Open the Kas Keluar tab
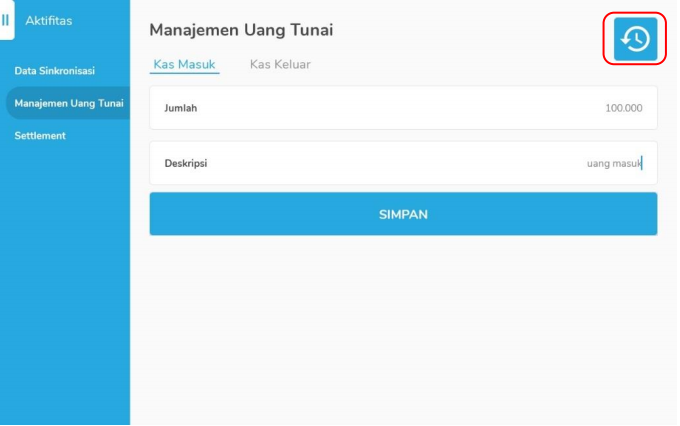 (280, 64)
